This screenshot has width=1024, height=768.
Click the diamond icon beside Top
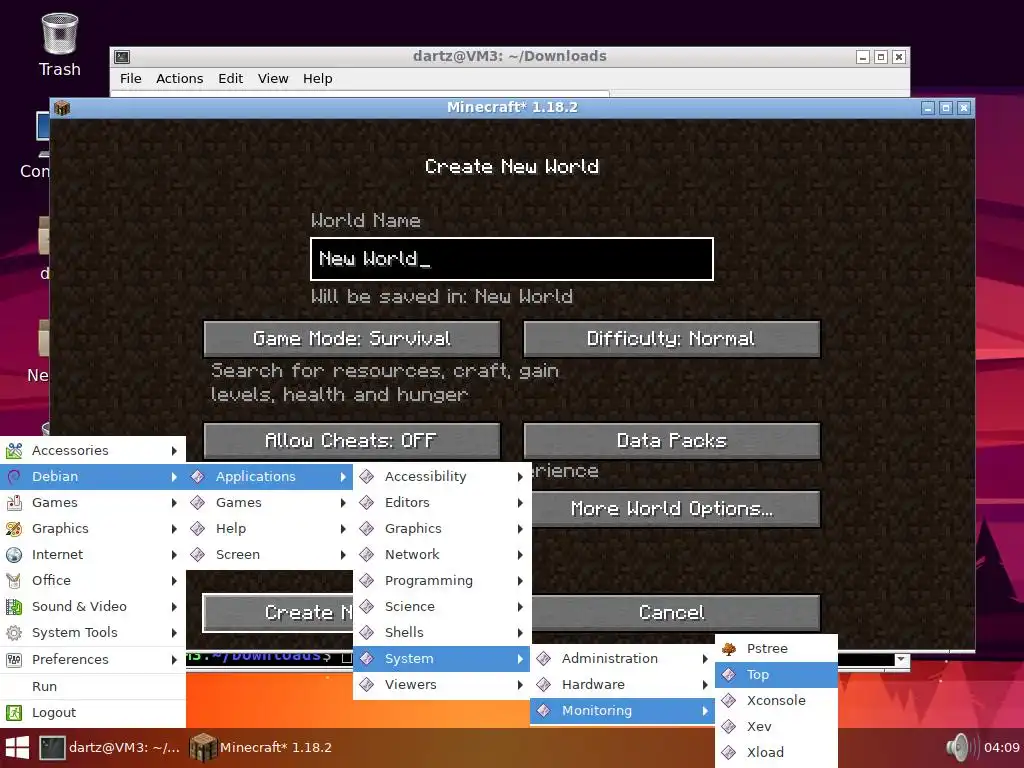[x=729, y=675]
